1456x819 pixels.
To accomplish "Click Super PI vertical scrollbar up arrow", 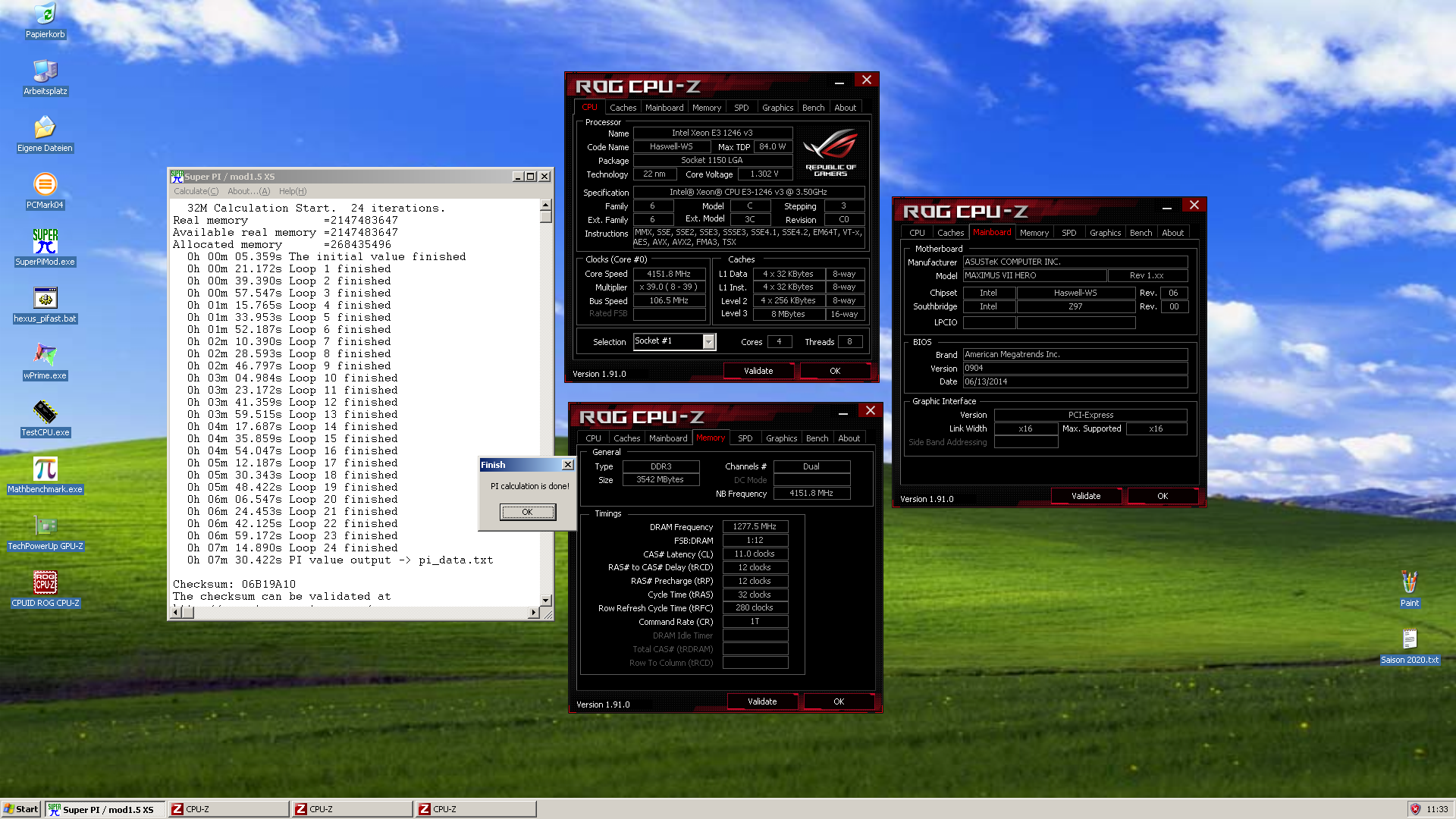I will pyautogui.click(x=545, y=205).
